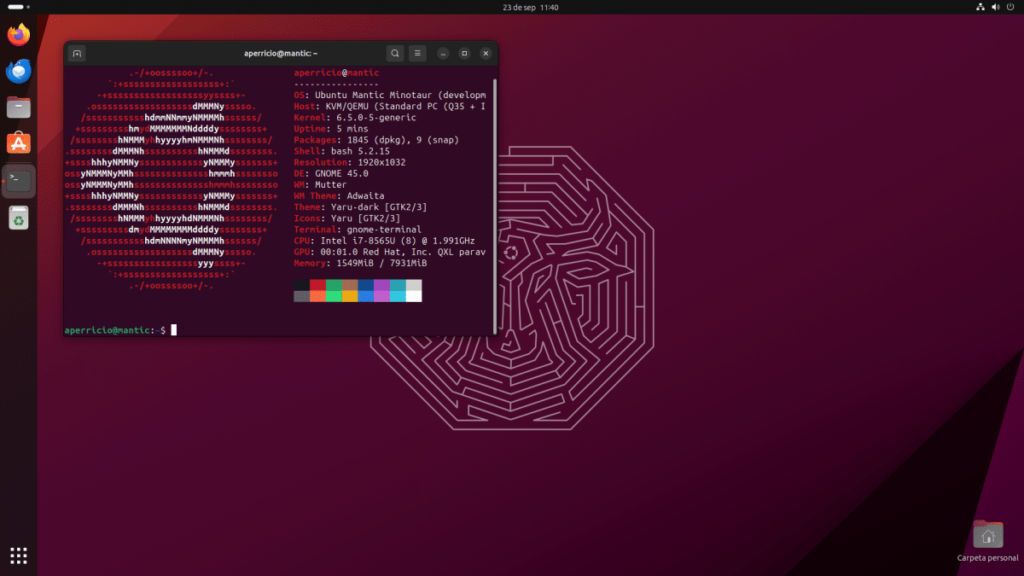1024x576 pixels.
Task: Select the Terminal icon in the dock
Action: (x=18, y=180)
